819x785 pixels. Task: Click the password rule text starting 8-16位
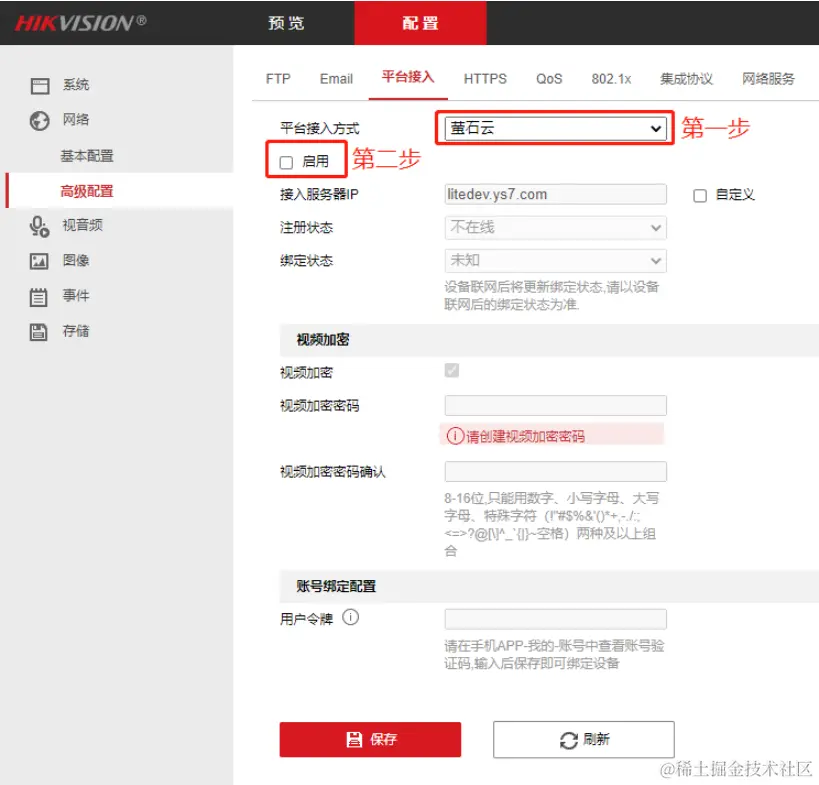click(x=552, y=524)
